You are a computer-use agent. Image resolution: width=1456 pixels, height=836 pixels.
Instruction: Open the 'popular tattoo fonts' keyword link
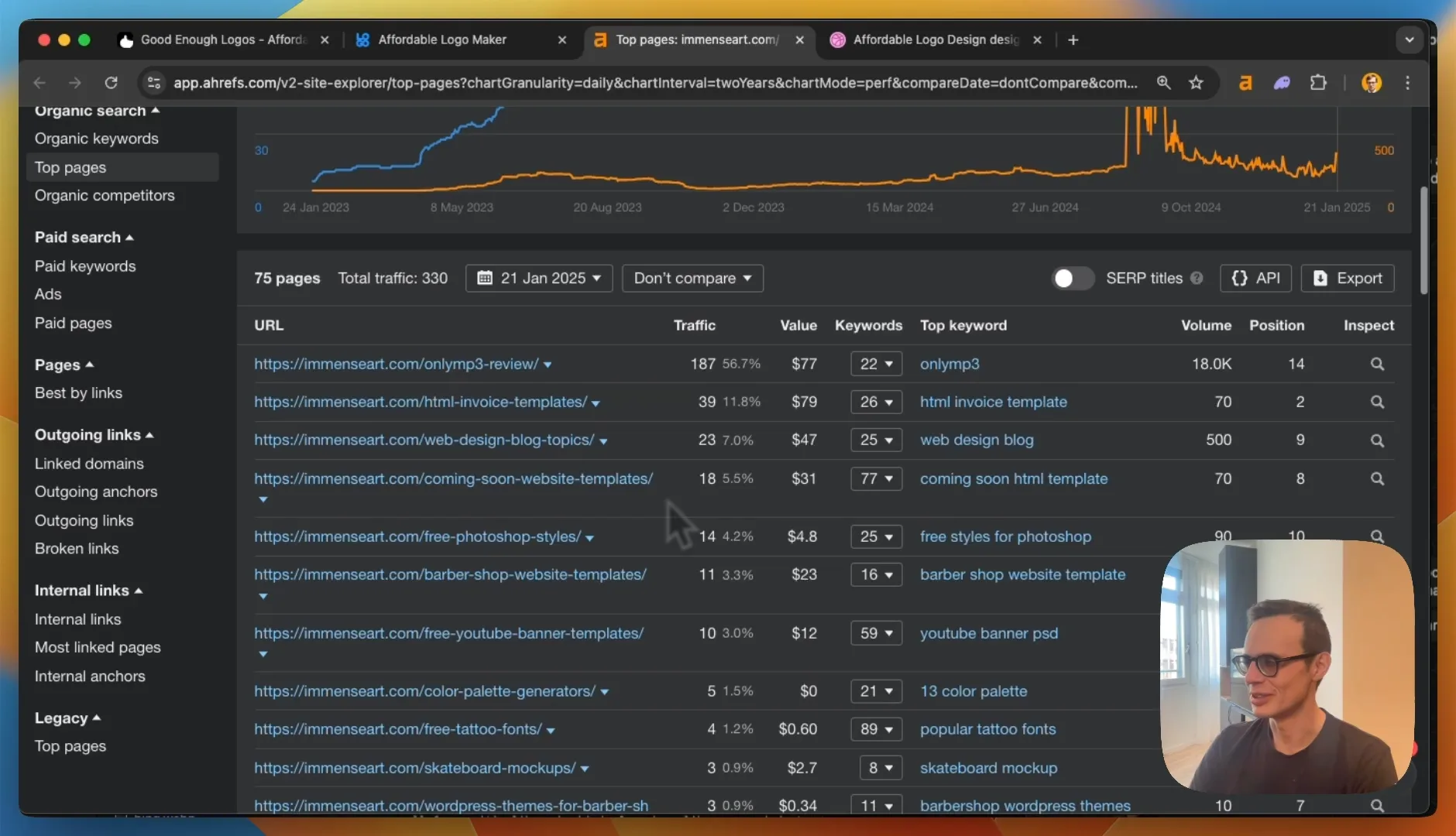coord(987,729)
